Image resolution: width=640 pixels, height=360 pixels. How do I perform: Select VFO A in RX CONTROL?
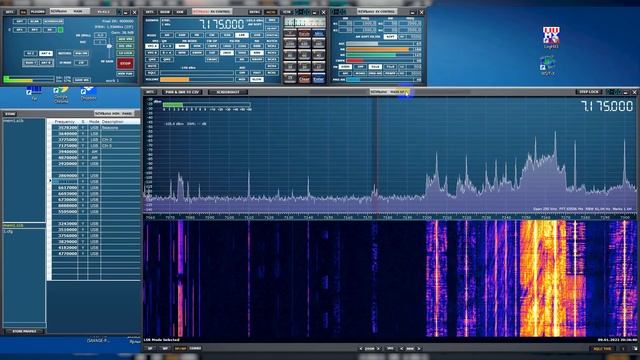(152, 46)
